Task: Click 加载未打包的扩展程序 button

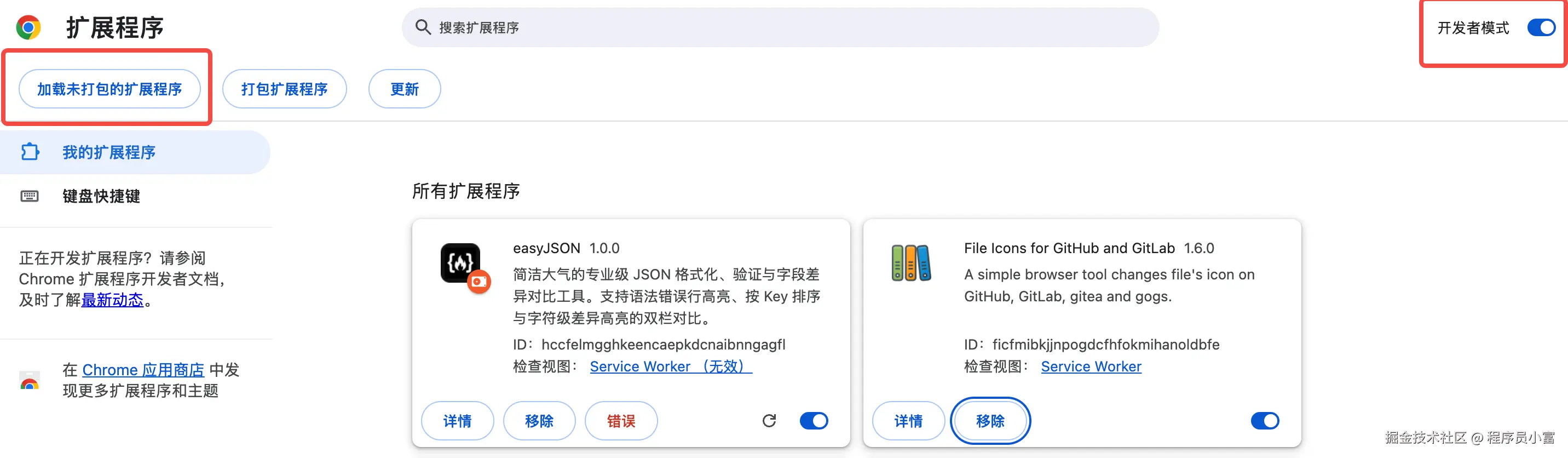Action: [x=109, y=89]
